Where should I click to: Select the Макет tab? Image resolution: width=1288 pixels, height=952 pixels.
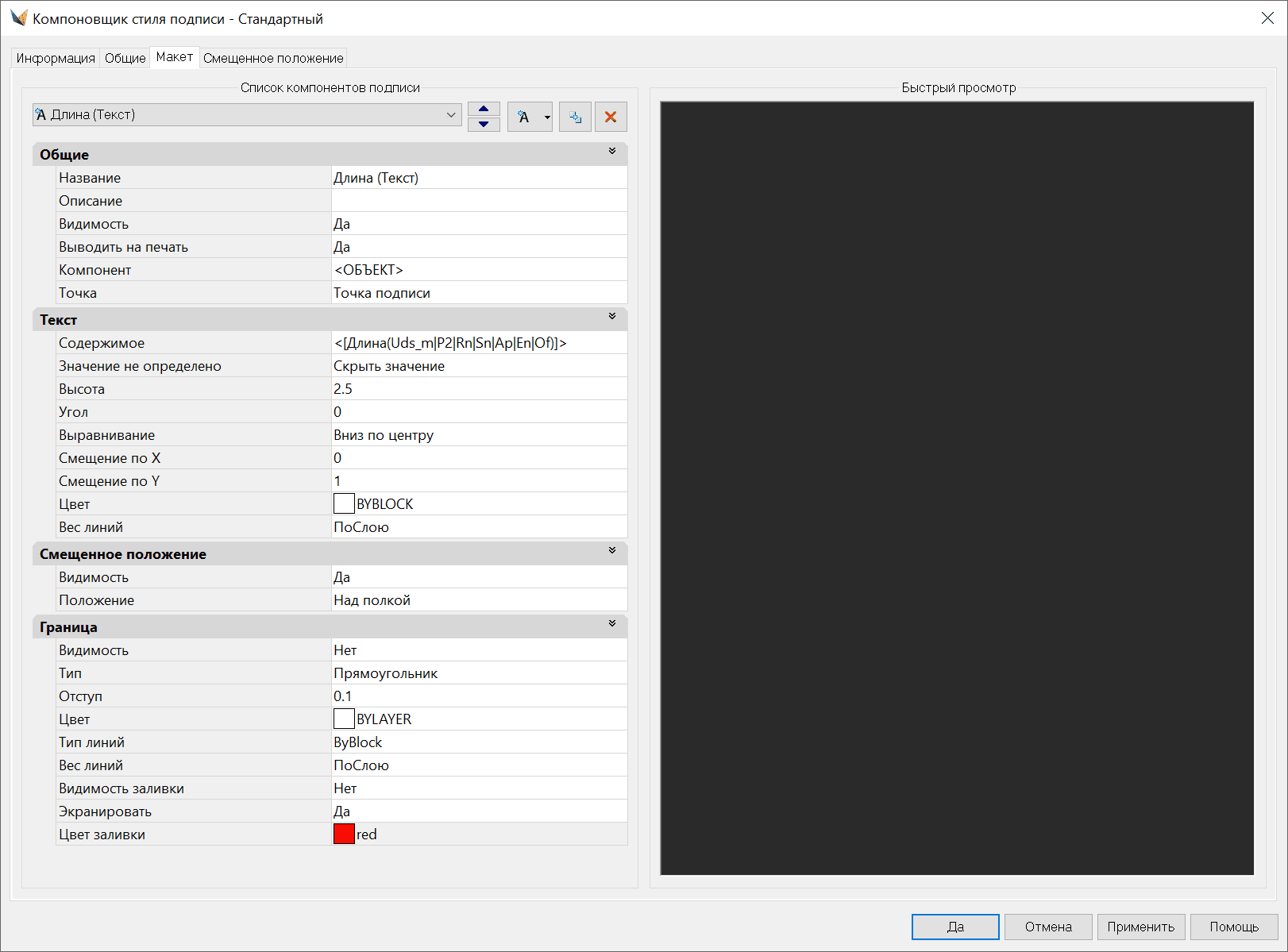coord(175,57)
